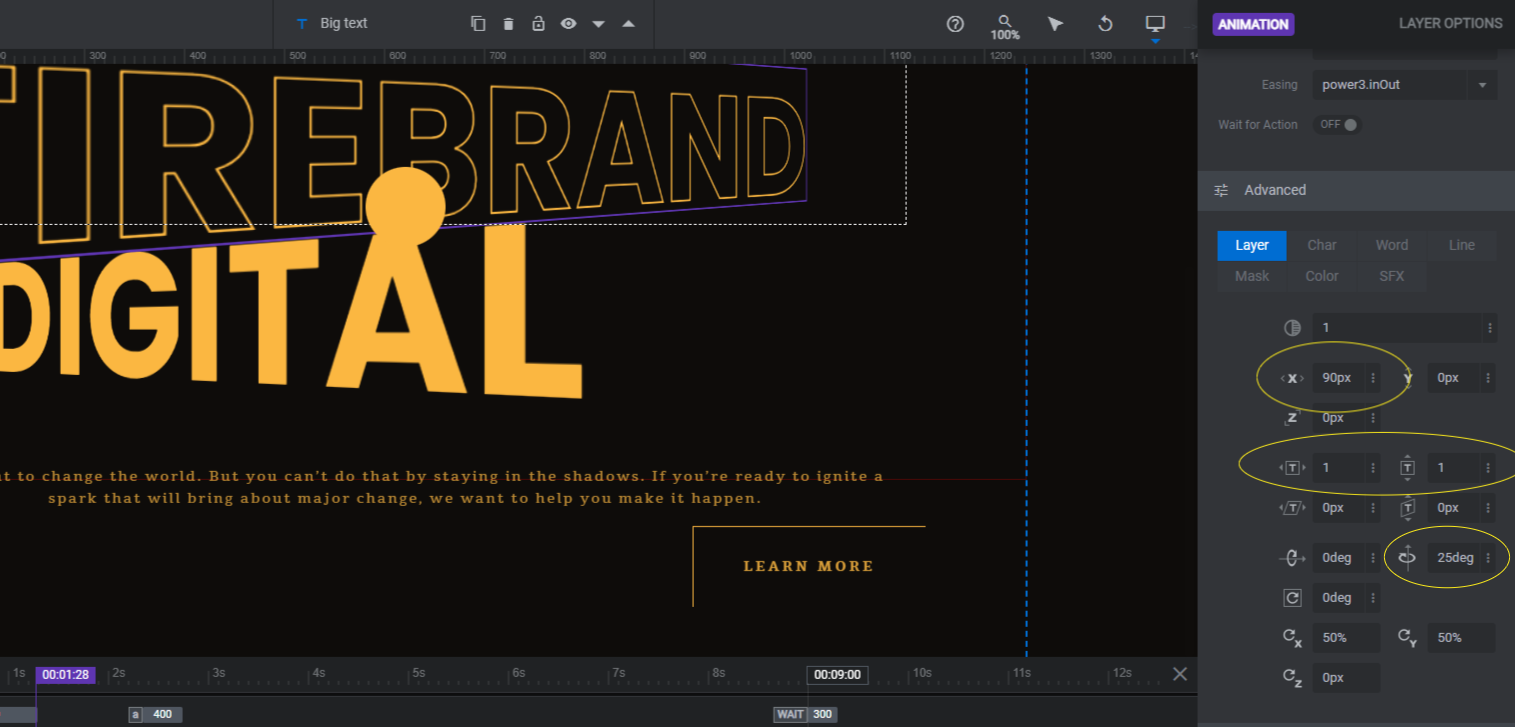Click the LEARN MORE button on canvas
1515x727 pixels.
809,566
